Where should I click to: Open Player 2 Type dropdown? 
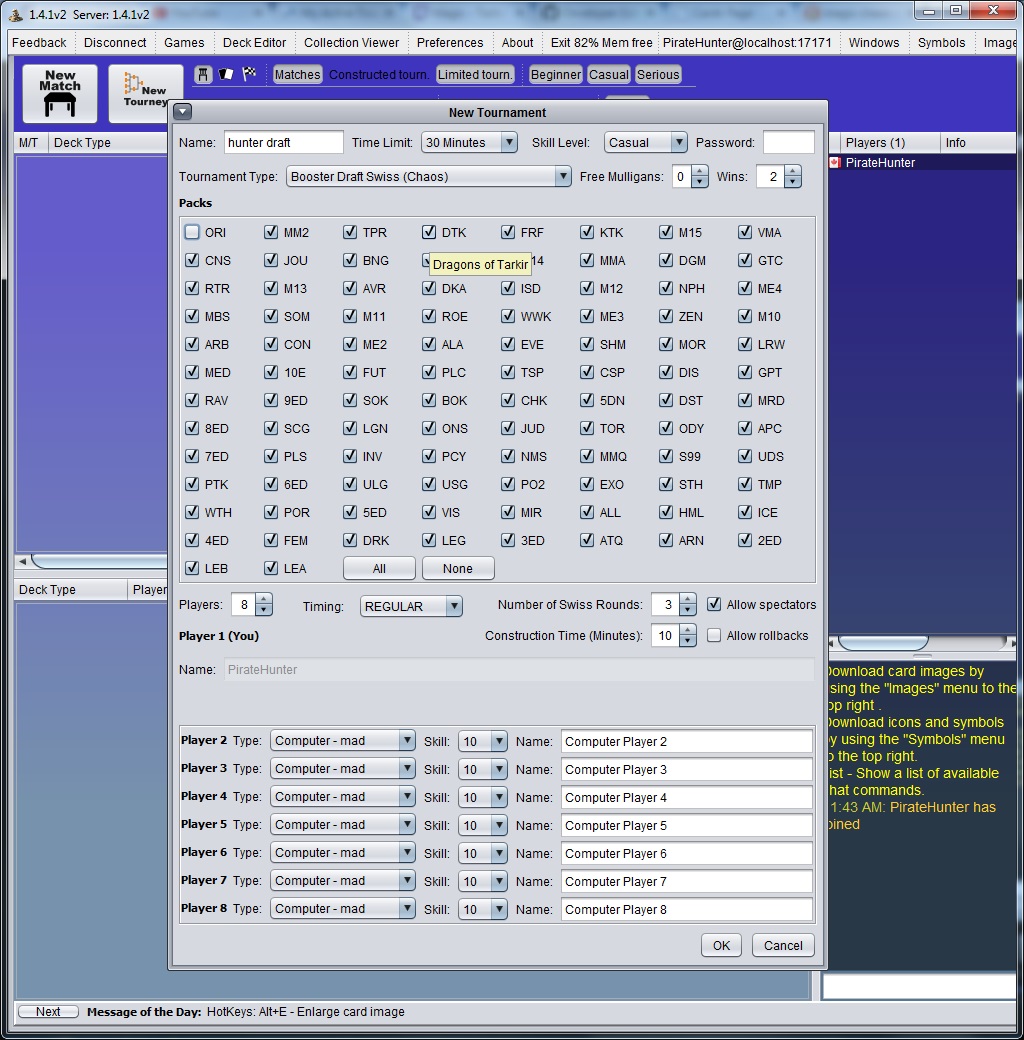tap(342, 741)
